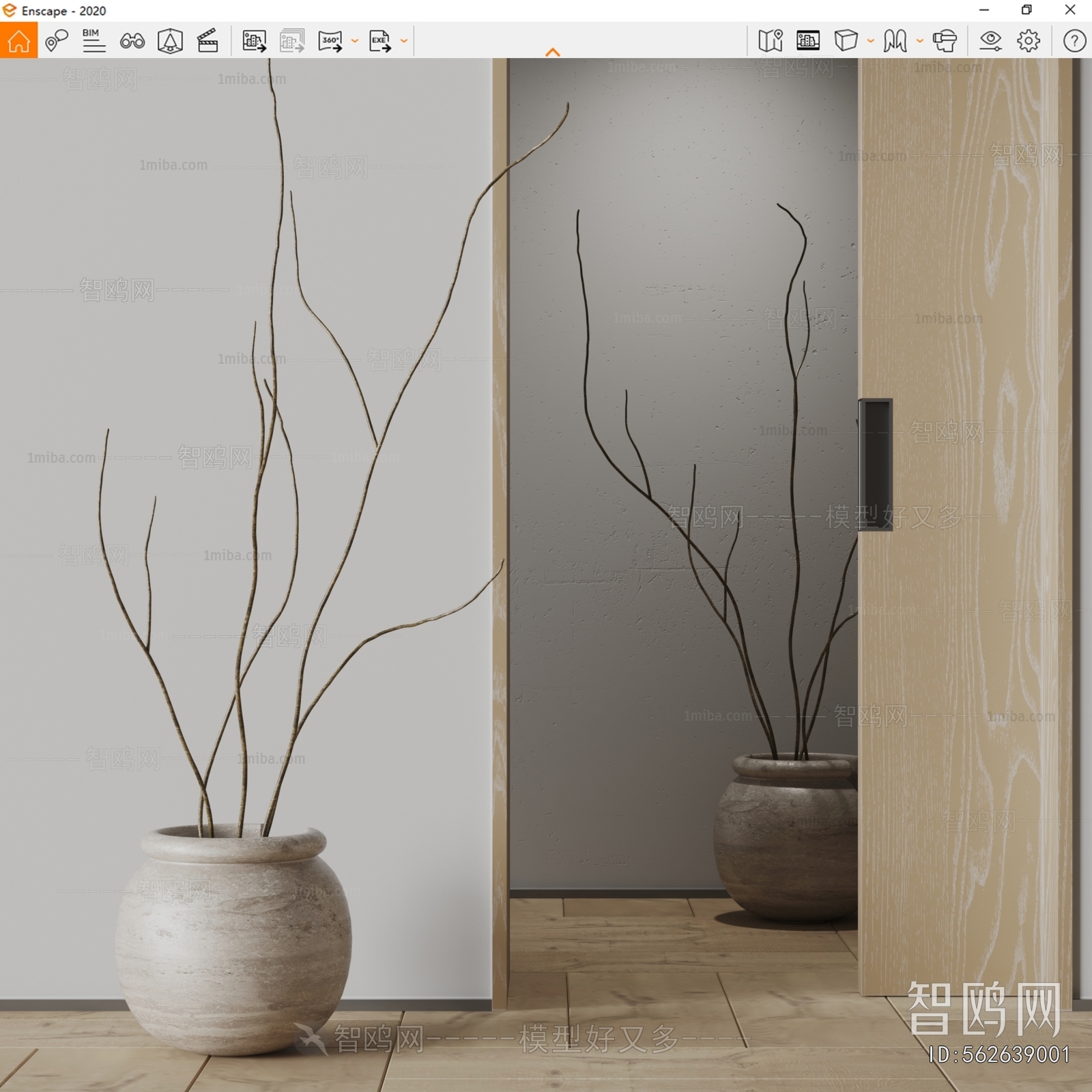
Task: Open the minimap icon
Action: pyautogui.click(x=771, y=41)
